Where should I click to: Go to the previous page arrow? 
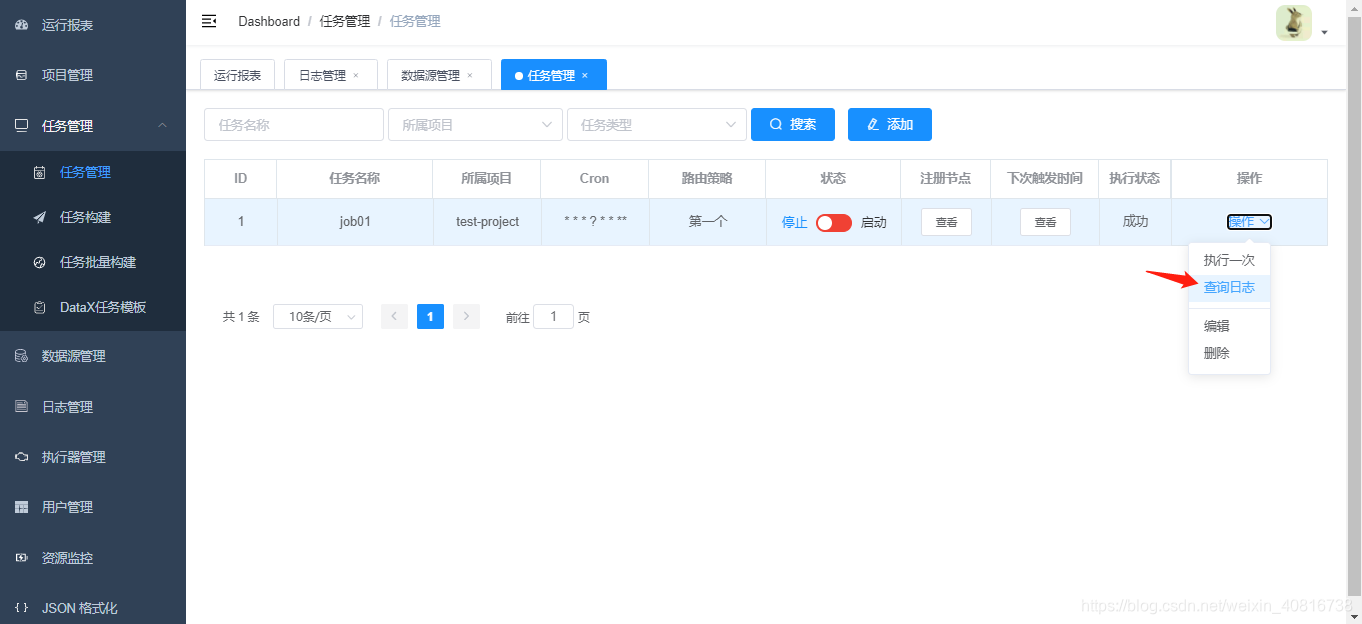(394, 317)
